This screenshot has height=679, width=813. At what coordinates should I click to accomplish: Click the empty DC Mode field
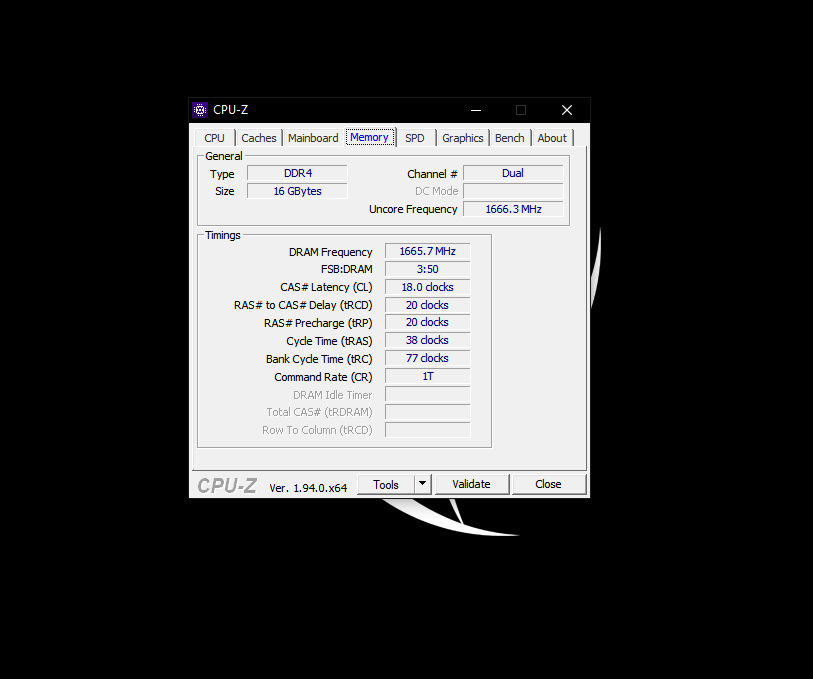click(x=513, y=191)
